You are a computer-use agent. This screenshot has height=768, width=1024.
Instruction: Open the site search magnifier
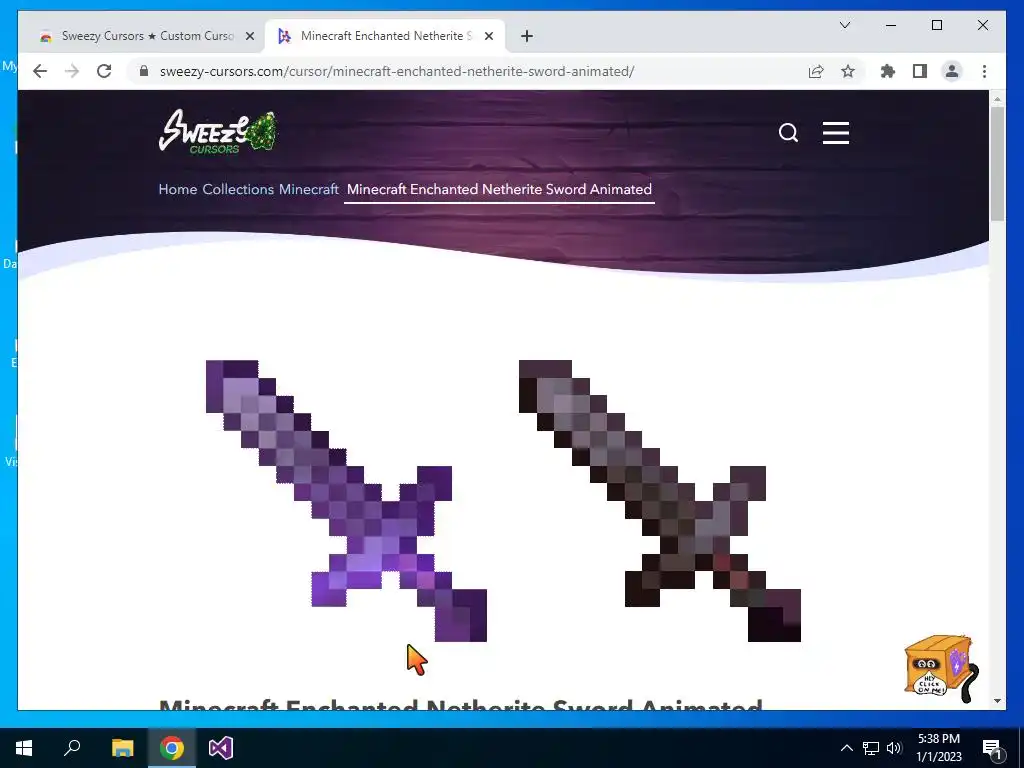788,133
